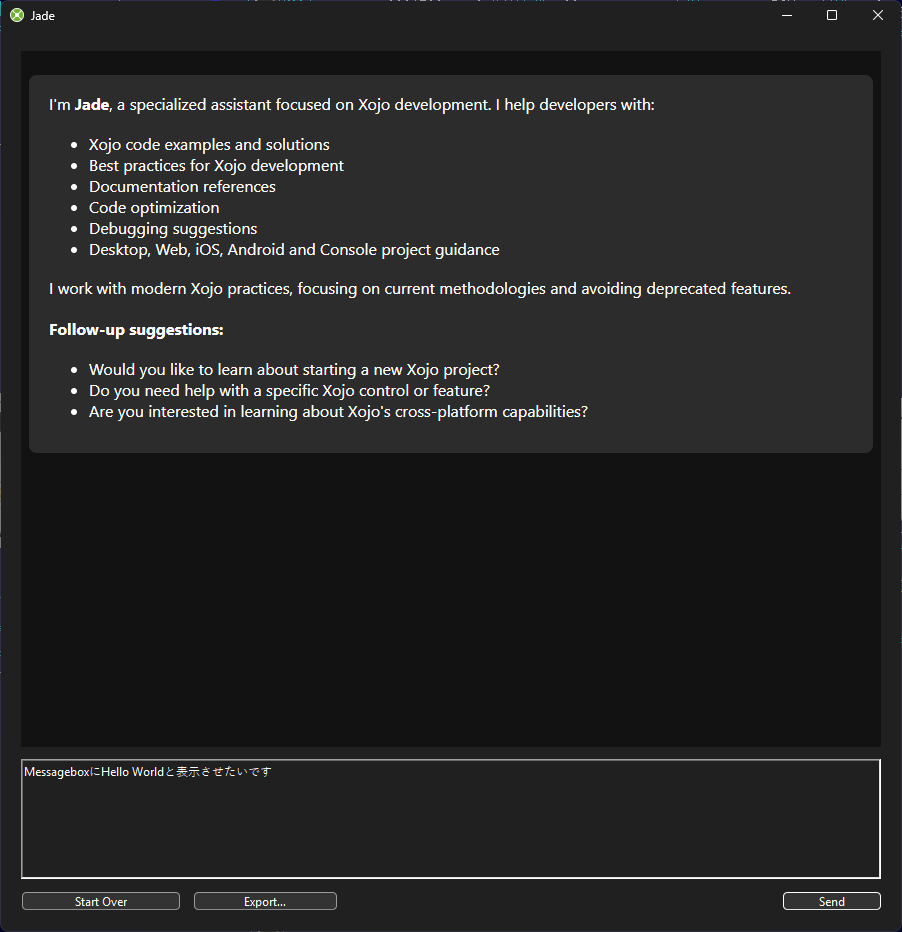Select the 'cross-platform capabilities' suggestion

pyautogui.click(x=338, y=412)
